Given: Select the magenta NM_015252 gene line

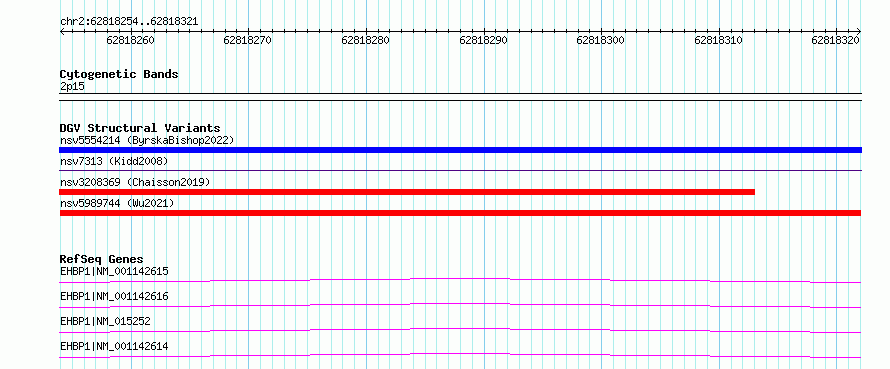Looking at the screenshot, I should (460, 330).
